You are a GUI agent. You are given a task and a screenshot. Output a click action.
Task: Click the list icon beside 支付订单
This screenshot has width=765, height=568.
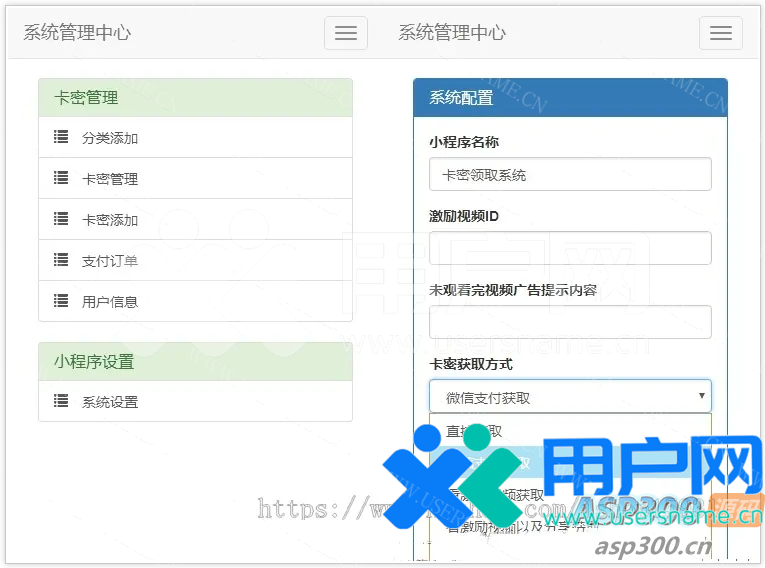61,260
